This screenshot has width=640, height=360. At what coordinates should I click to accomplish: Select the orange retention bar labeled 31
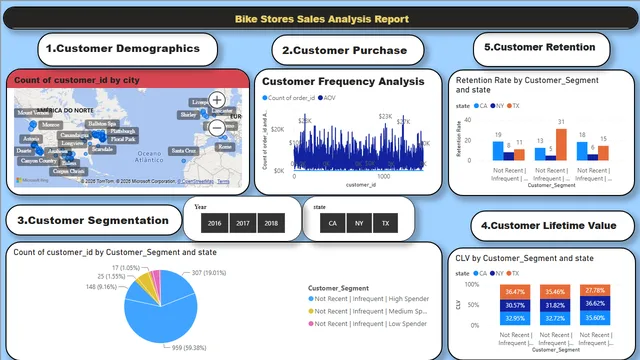pos(561,144)
